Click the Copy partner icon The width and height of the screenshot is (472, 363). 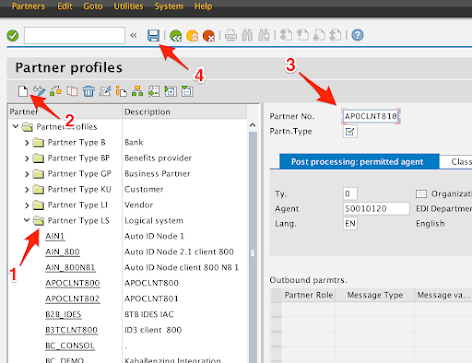click(x=72, y=91)
